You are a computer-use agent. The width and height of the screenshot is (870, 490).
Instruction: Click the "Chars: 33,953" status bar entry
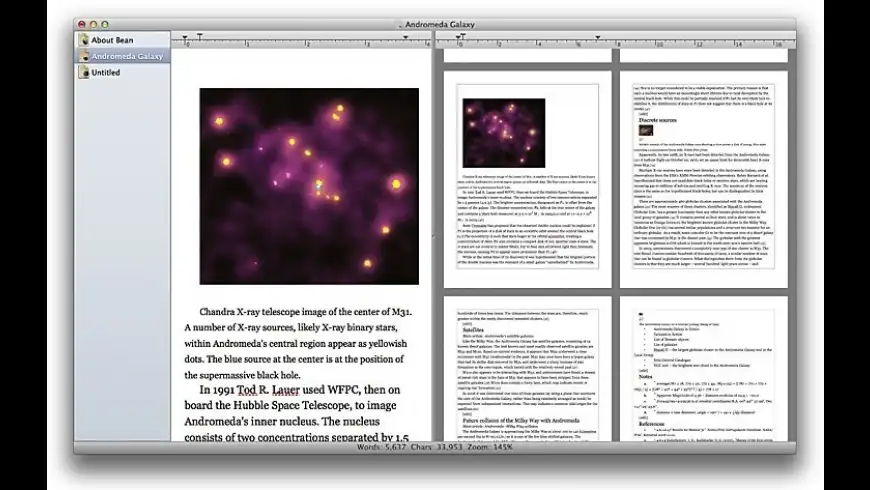point(437,447)
